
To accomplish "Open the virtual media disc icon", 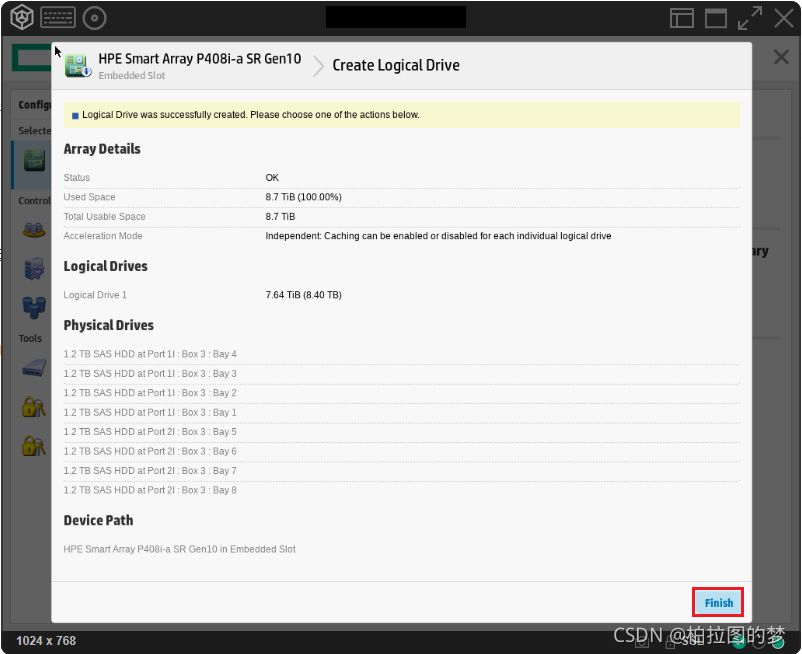I will tap(94, 18).
